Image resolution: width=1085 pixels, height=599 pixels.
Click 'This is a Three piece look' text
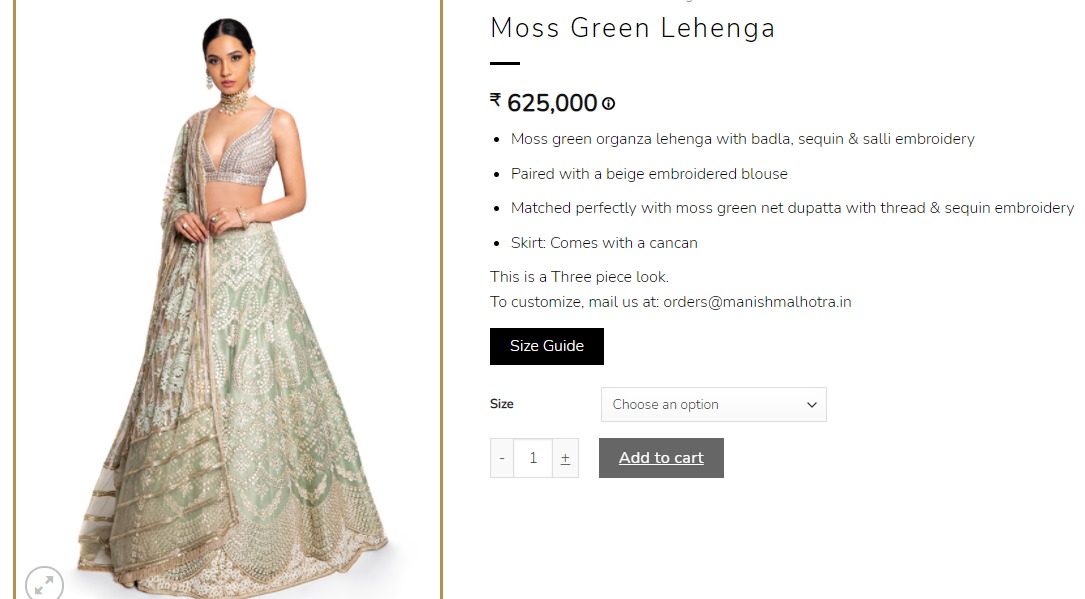[x=579, y=277]
